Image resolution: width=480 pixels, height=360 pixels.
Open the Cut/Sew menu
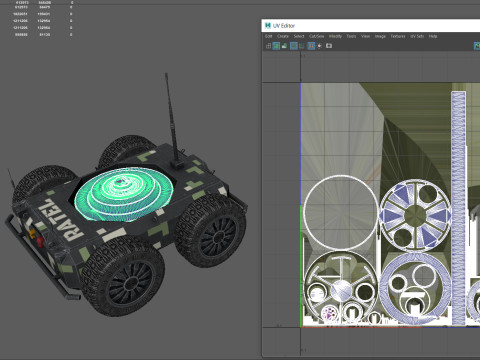pos(316,36)
